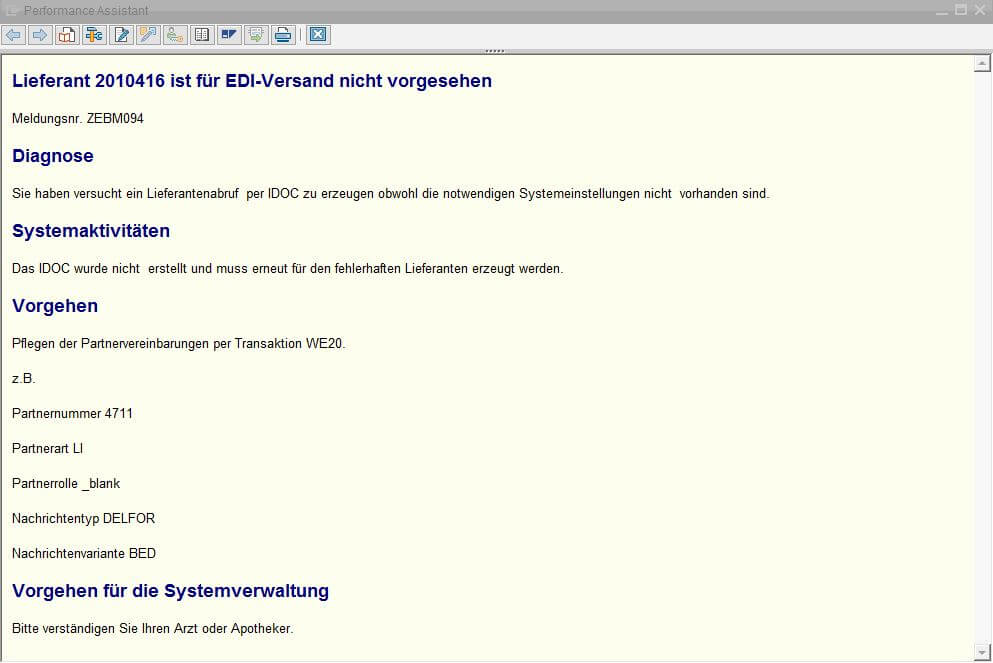The width and height of the screenshot is (993, 663).
Task: Click the green arrow document icon
Action: tap(256, 35)
